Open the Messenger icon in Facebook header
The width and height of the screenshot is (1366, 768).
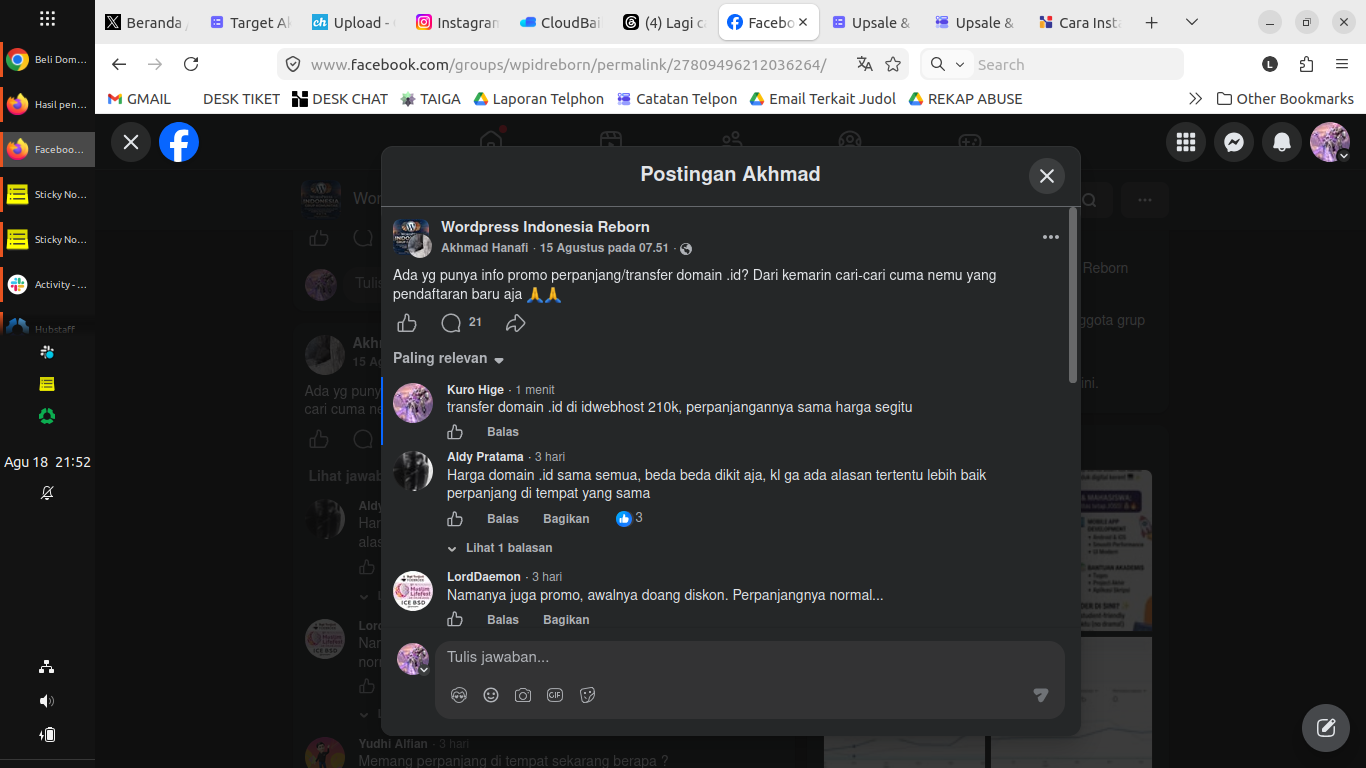coord(1234,142)
